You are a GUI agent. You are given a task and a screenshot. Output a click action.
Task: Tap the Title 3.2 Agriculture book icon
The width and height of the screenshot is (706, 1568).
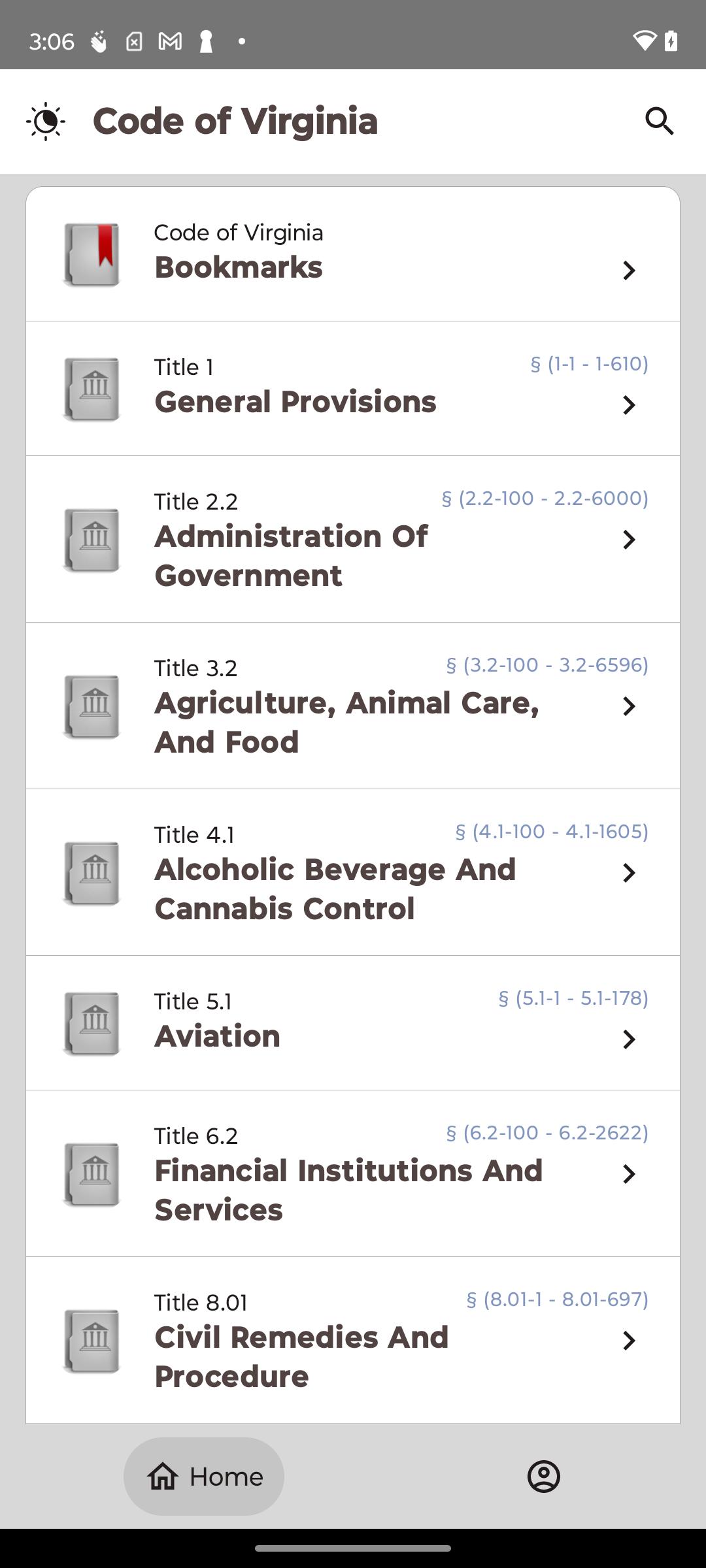pos(92,706)
